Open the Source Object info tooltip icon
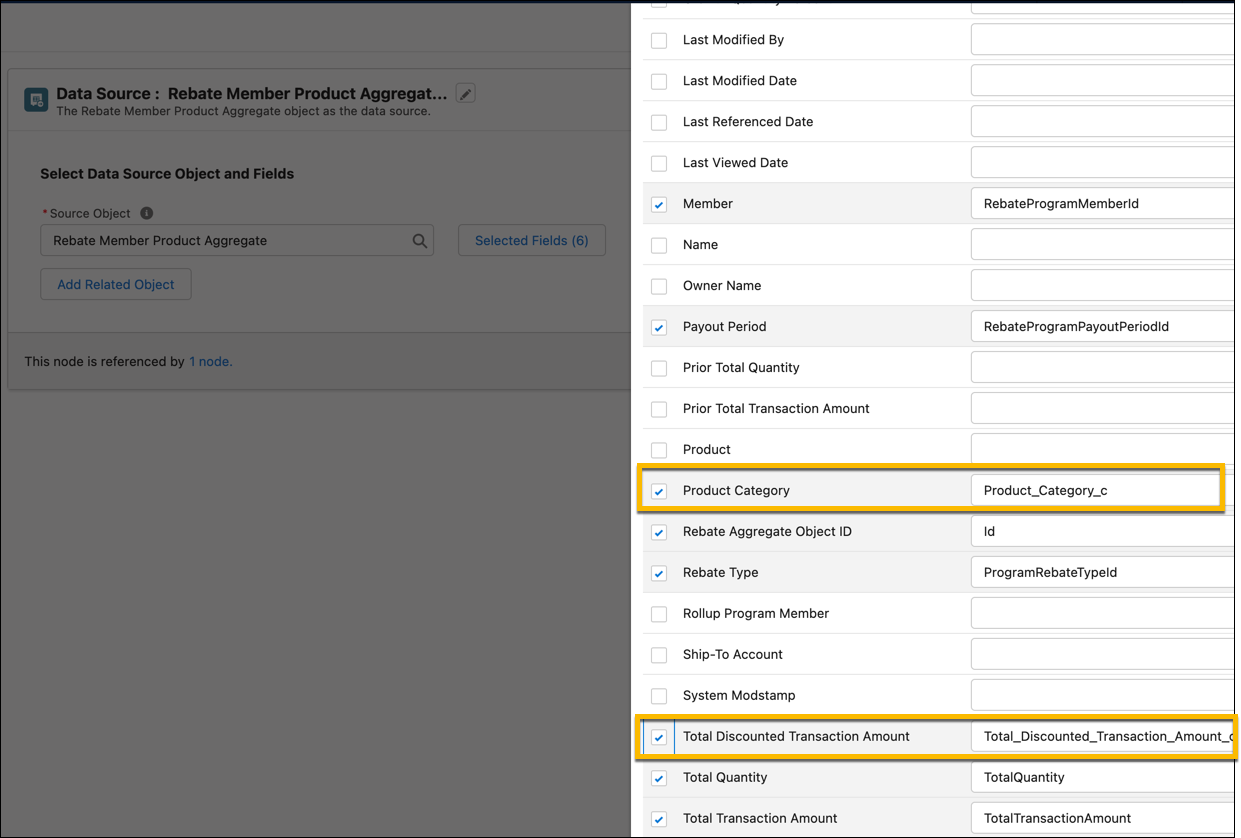Viewport: 1241px width, 838px height. pos(146,212)
